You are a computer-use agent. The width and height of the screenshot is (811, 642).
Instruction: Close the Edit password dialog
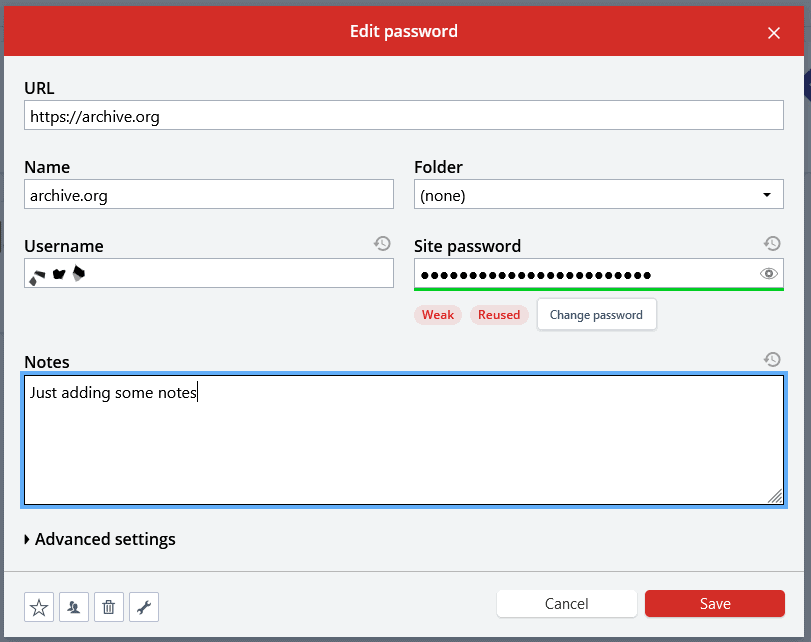pyautogui.click(x=774, y=33)
